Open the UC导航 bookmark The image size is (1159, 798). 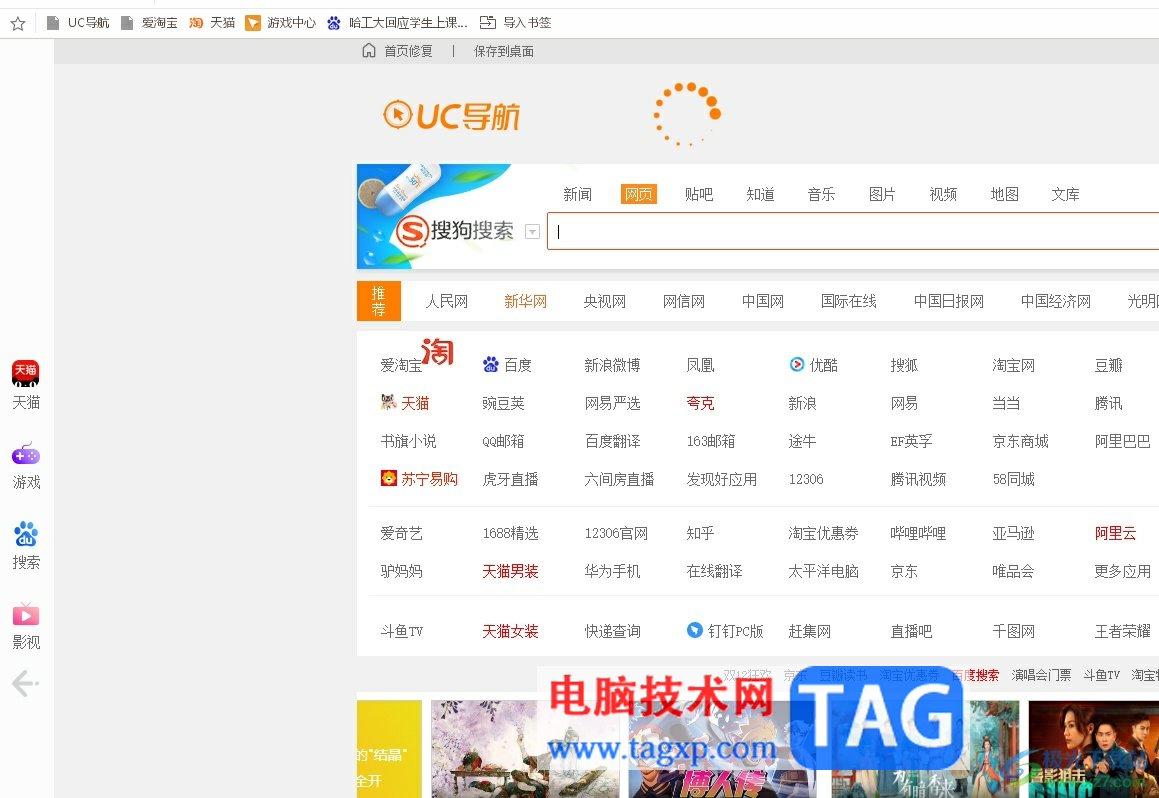78,23
